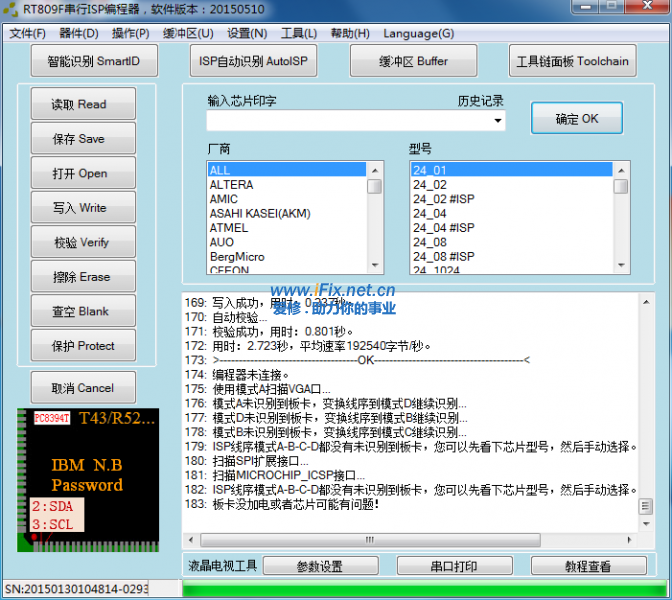Click log line 171 校验成功

coord(269,331)
